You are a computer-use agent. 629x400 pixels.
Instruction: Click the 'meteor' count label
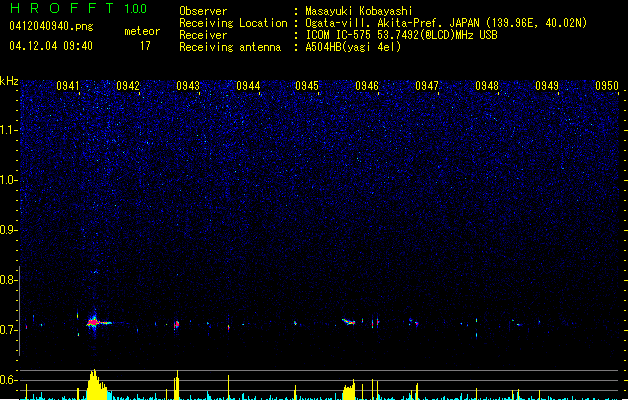(142, 31)
